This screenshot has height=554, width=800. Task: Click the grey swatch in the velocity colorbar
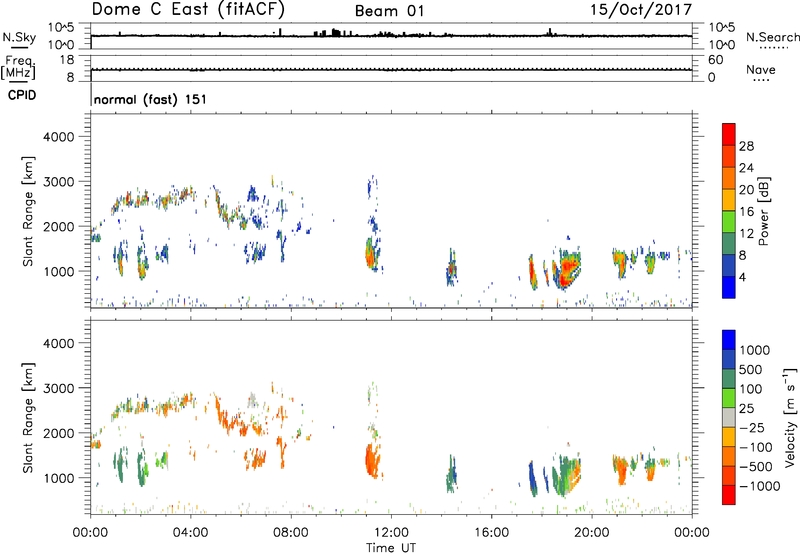pyautogui.click(x=729, y=418)
